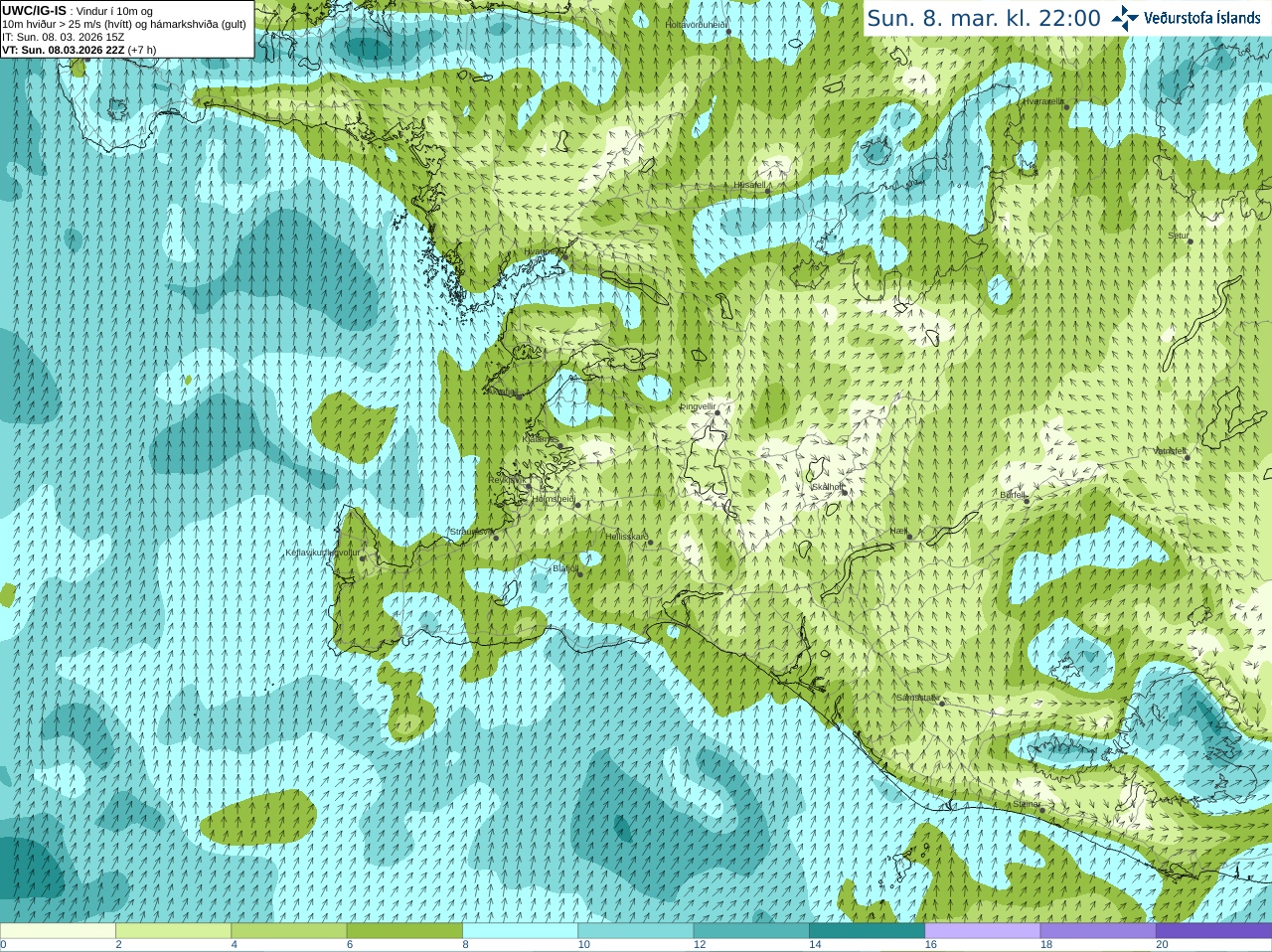This screenshot has height=952, width=1272.
Task: Click the Akrafjall station label
Action: pos(501,392)
